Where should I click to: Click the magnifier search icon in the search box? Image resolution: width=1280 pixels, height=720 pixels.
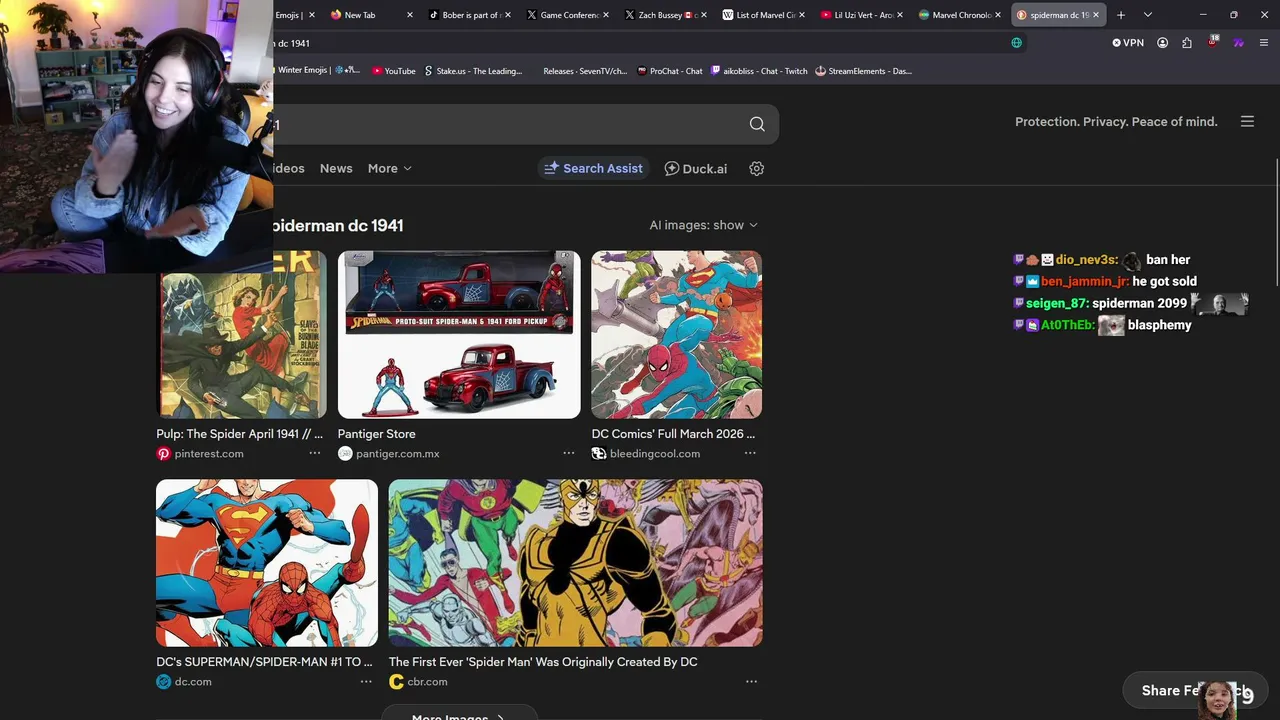pyautogui.click(x=757, y=124)
